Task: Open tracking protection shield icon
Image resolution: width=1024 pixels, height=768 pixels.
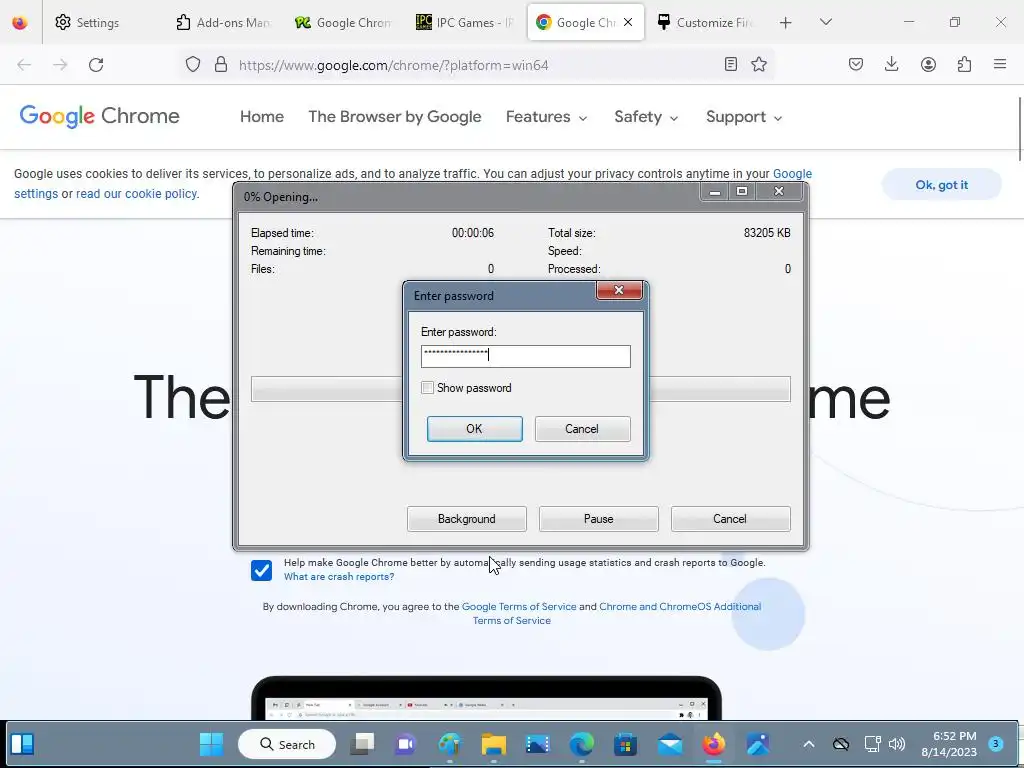Action: tap(193, 65)
